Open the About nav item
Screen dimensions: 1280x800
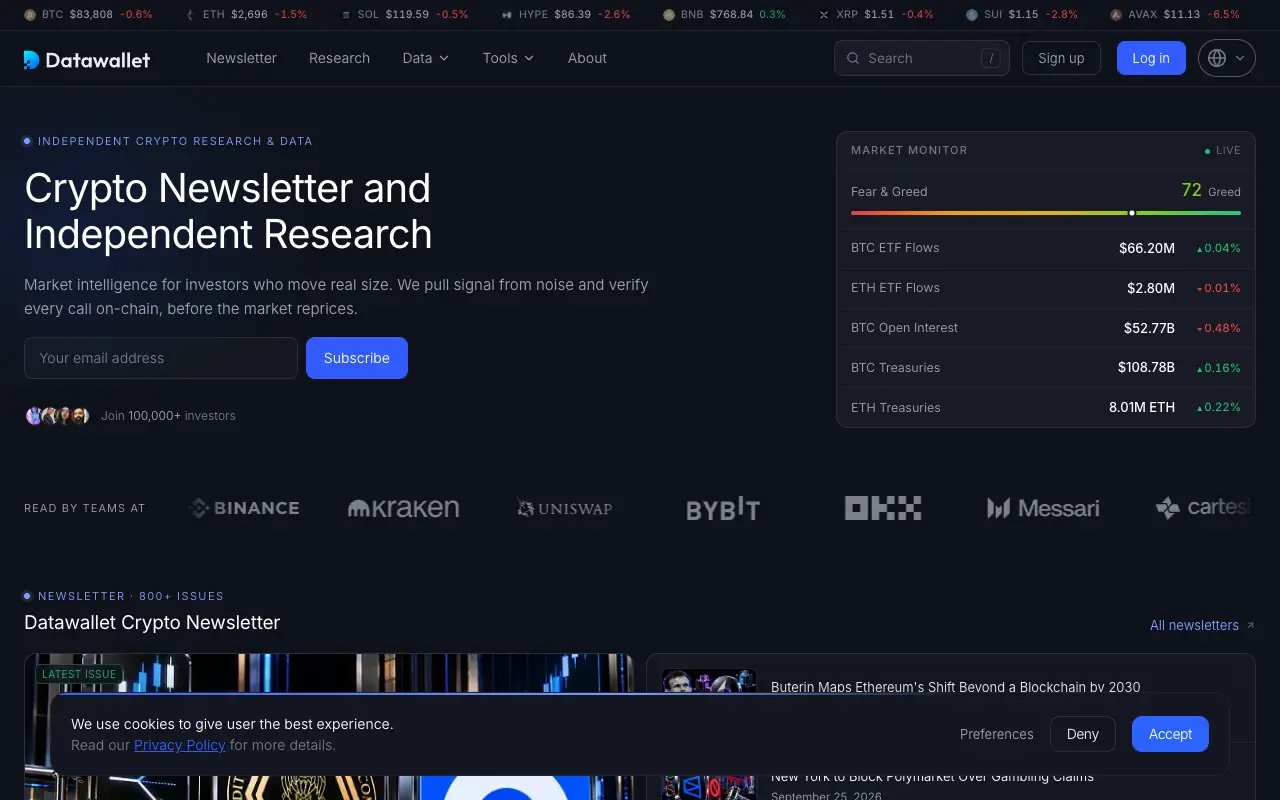[x=587, y=58]
